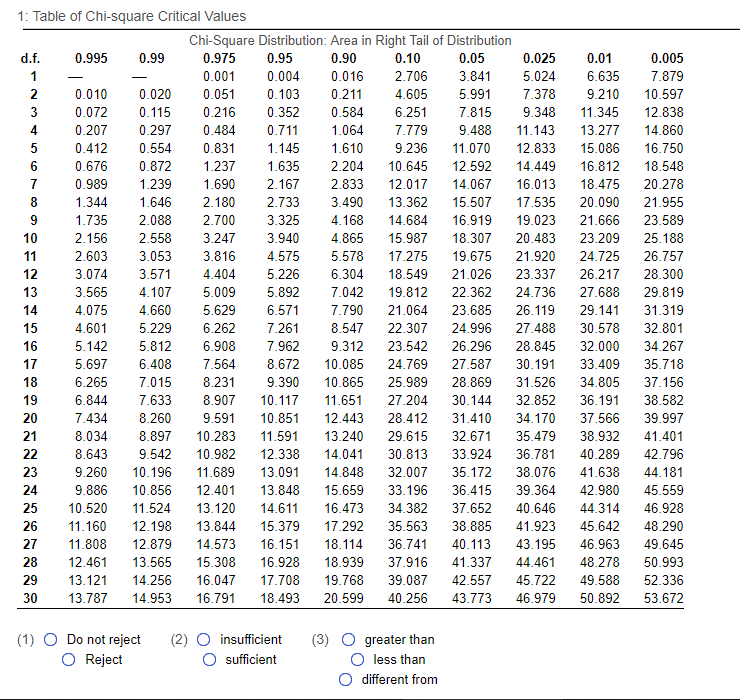The width and height of the screenshot is (740, 700).
Task: Click the 0.995 column header
Action: point(91,59)
